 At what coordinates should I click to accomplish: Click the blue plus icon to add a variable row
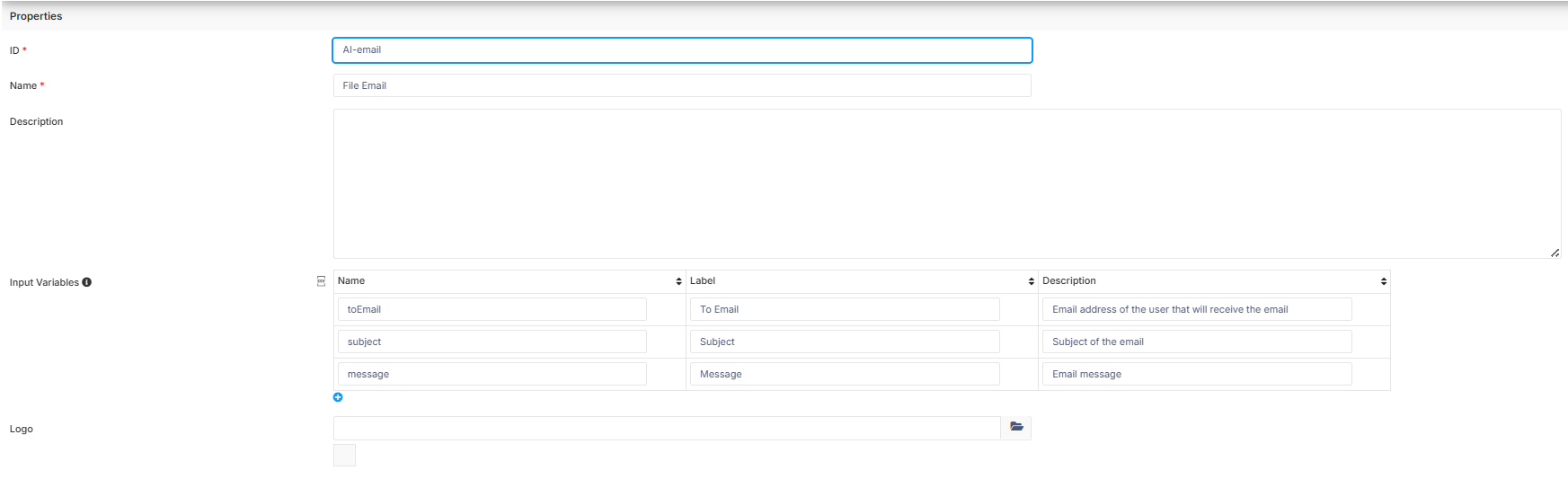point(338,397)
